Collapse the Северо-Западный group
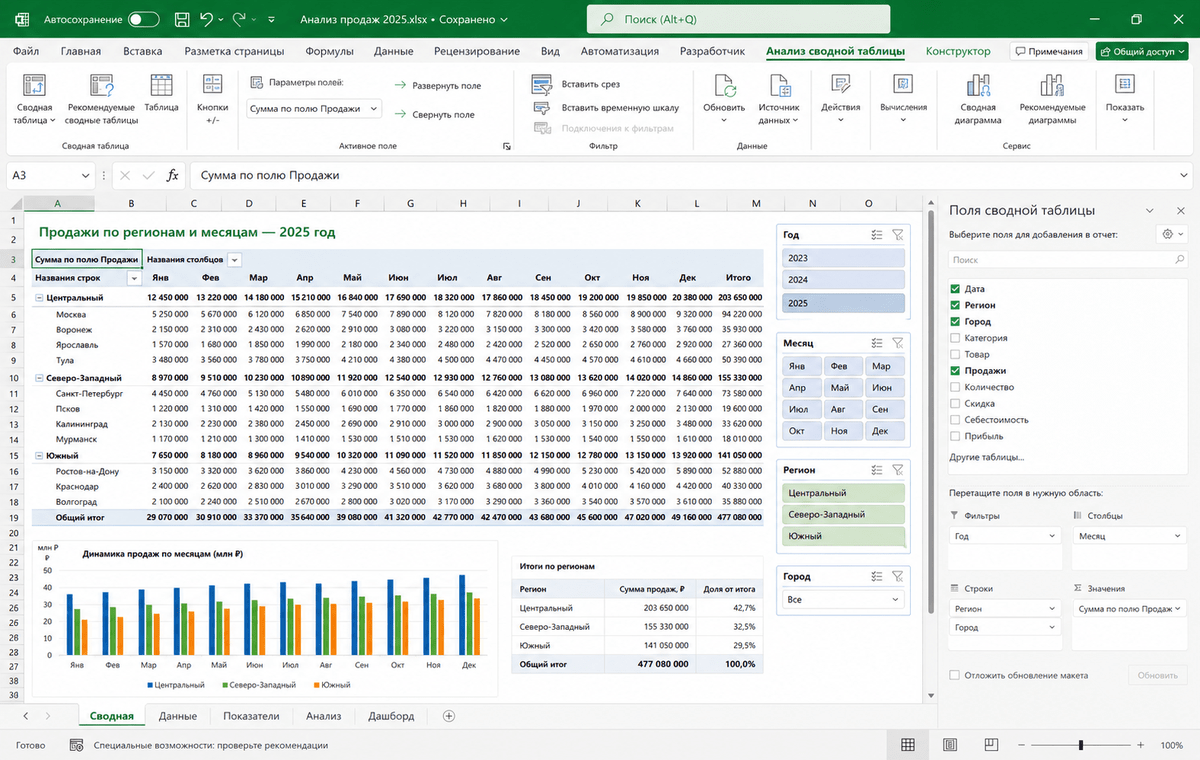1200x760 pixels. [x=39, y=378]
